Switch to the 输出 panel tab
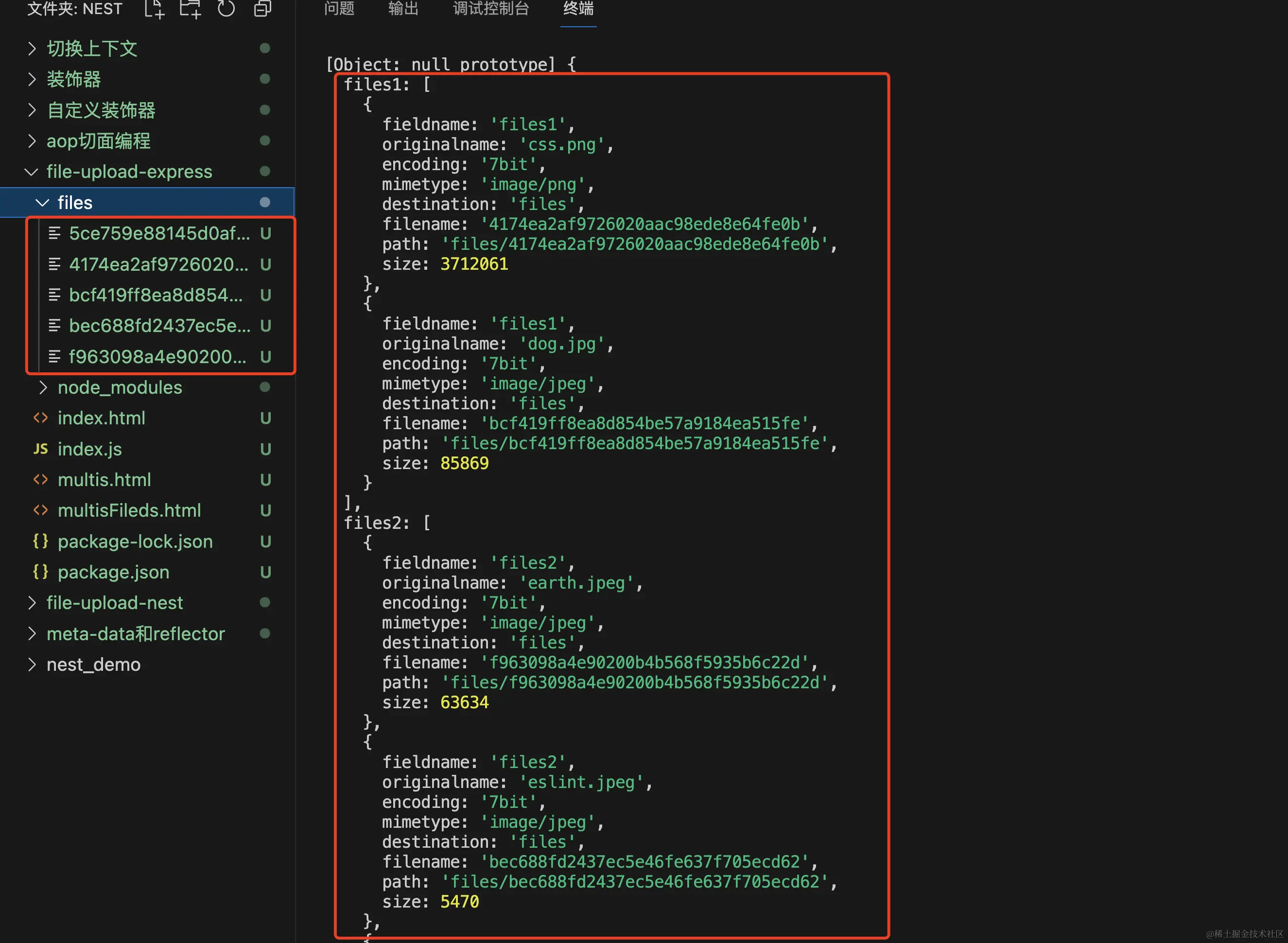The height and width of the screenshot is (943, 1288). (x=403, y=9)
